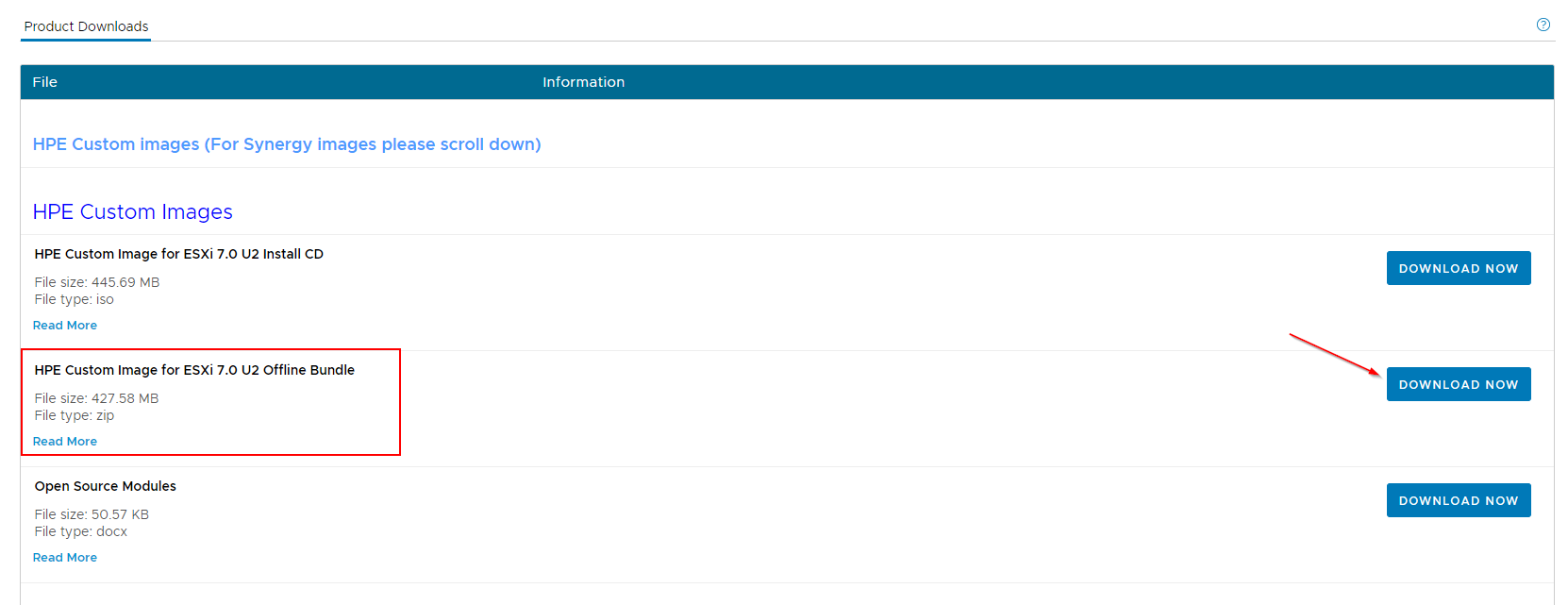
Task: Open Read More for Open Source Modules
Action: (x=65, y=558)
